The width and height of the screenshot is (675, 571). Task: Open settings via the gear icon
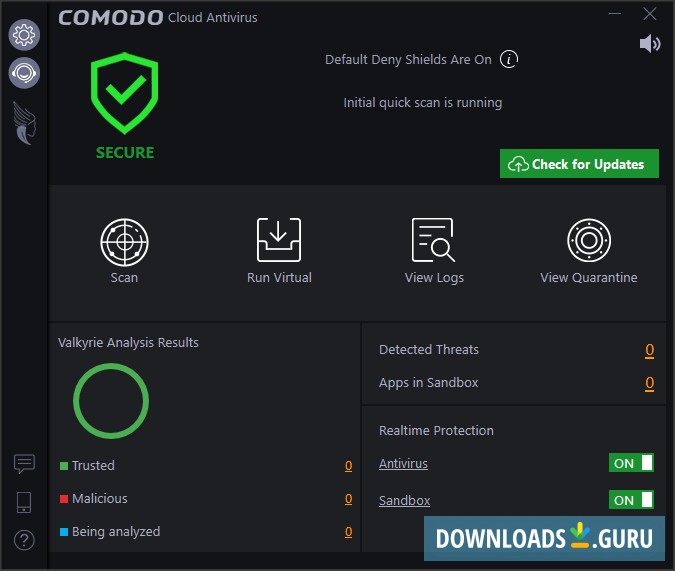24,35
